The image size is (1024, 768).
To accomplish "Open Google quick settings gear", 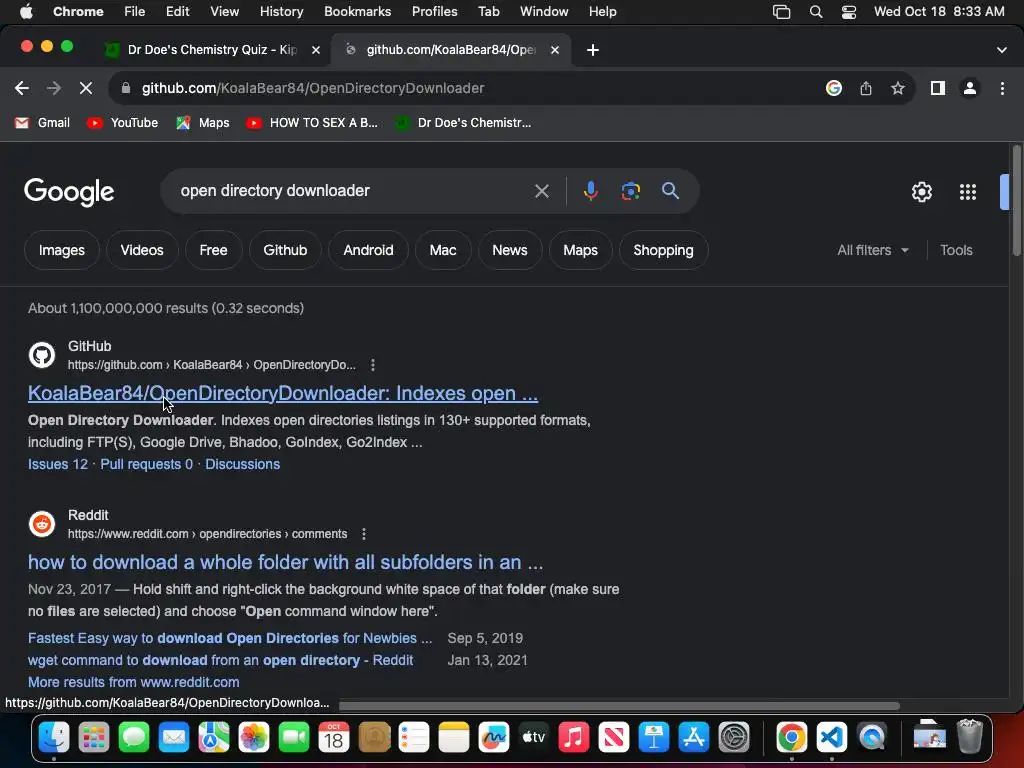I will coord(921,192).
